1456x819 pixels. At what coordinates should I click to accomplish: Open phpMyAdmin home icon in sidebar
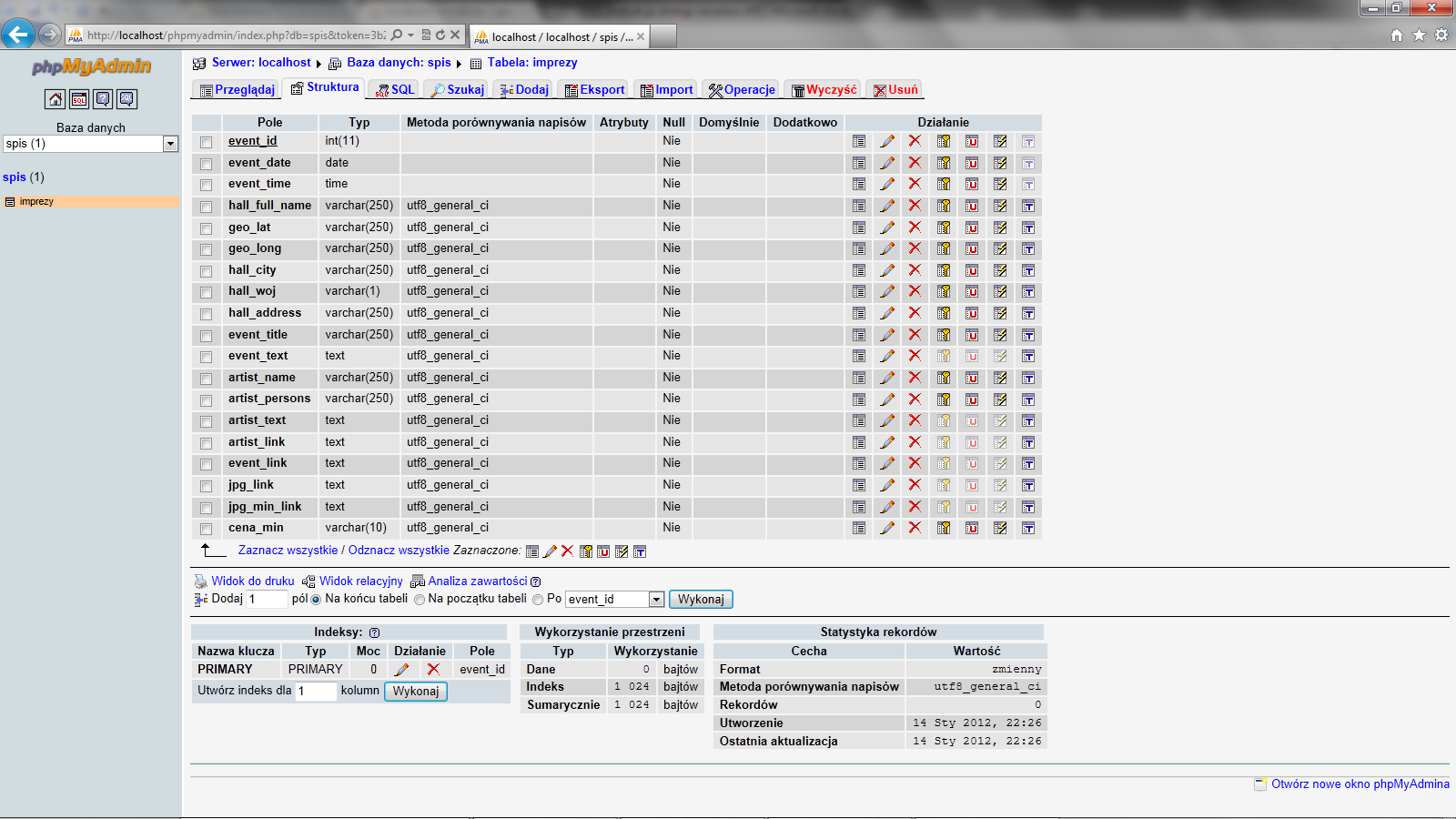pyautogui.click(x=56, y=99)
